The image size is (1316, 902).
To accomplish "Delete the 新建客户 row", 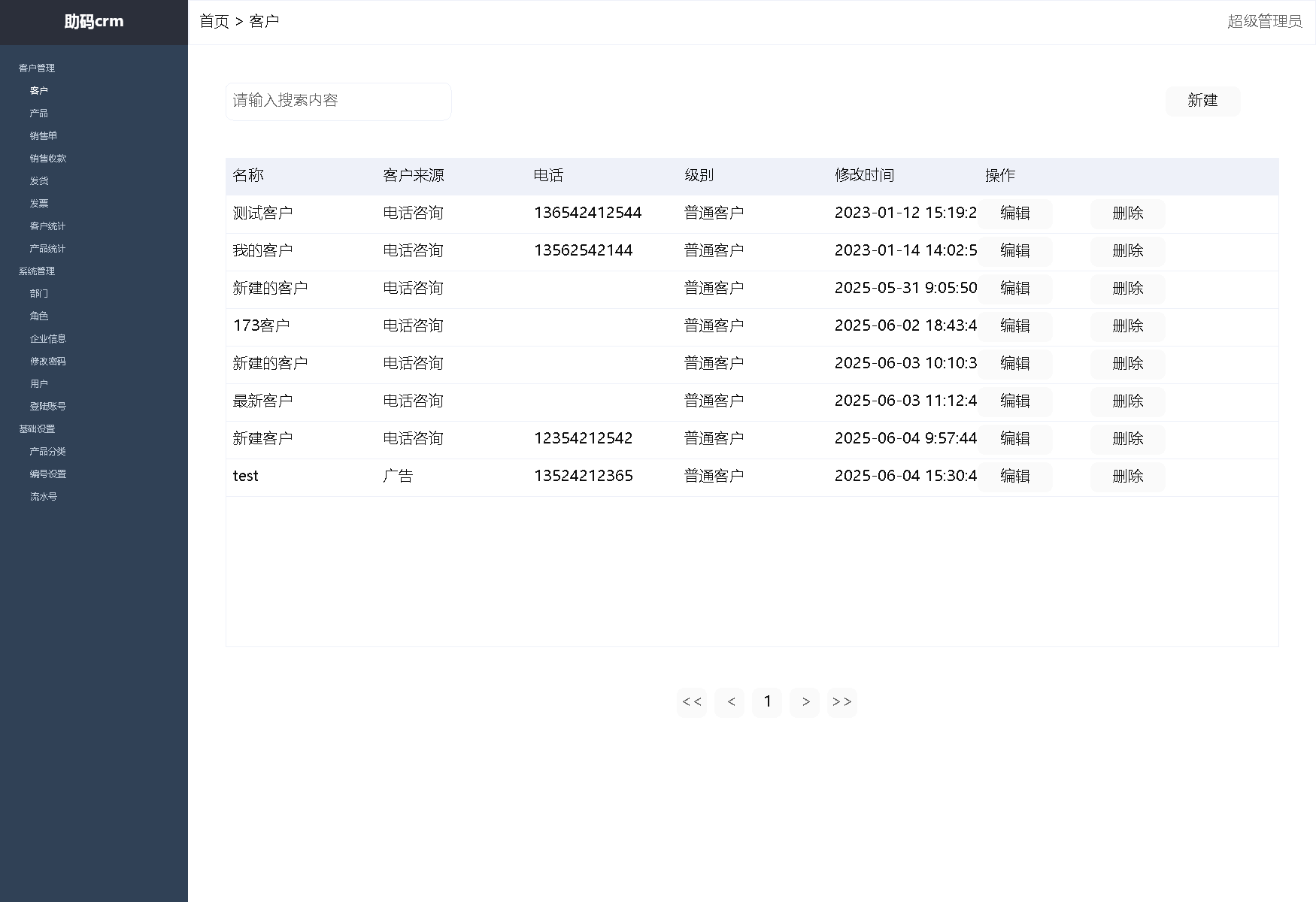I will 1128,439.
